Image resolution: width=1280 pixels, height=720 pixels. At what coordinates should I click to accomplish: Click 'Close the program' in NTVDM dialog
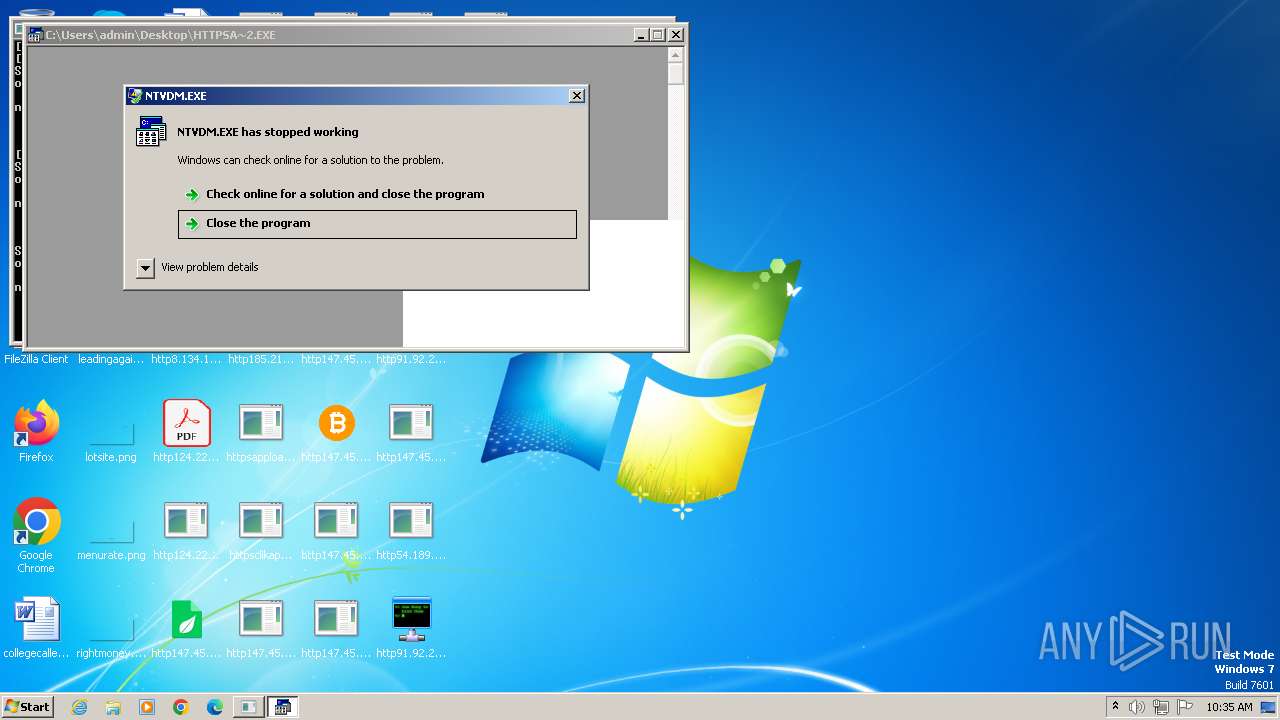pyautogui.click(x=377, y=224)
